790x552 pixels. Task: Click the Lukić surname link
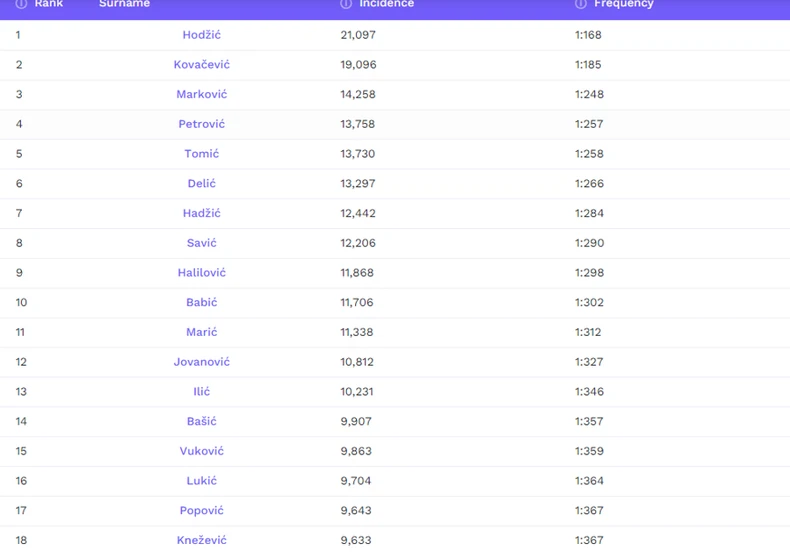(202, 481)
